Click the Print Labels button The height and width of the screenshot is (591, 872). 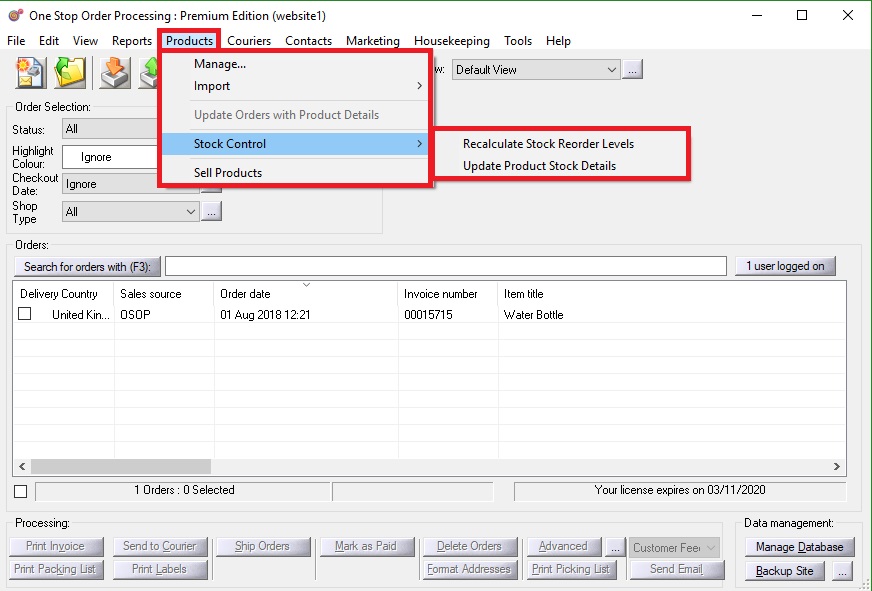coord(160,569)
